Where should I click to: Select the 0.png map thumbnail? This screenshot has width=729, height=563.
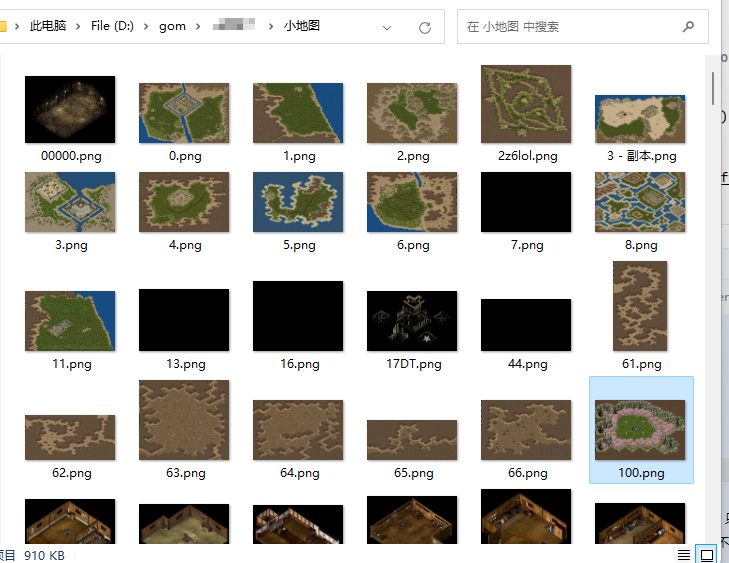coord(184,113)
